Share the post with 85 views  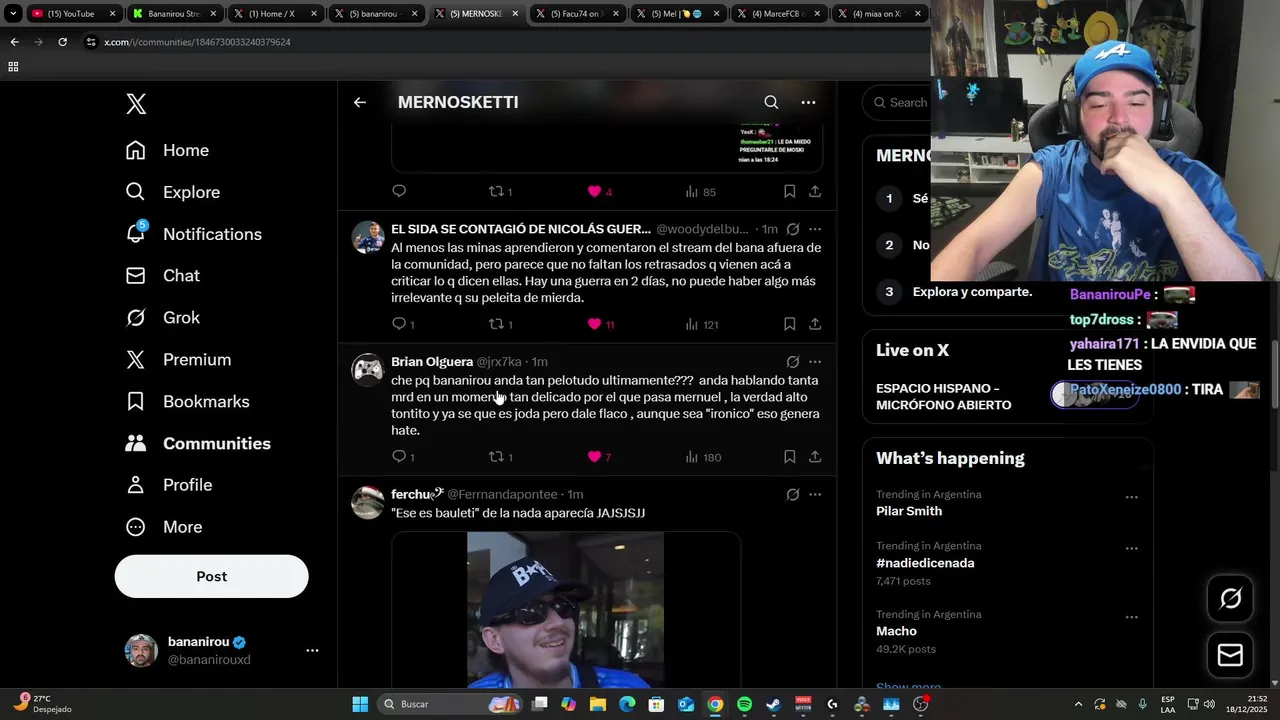[x=815, y=191]
